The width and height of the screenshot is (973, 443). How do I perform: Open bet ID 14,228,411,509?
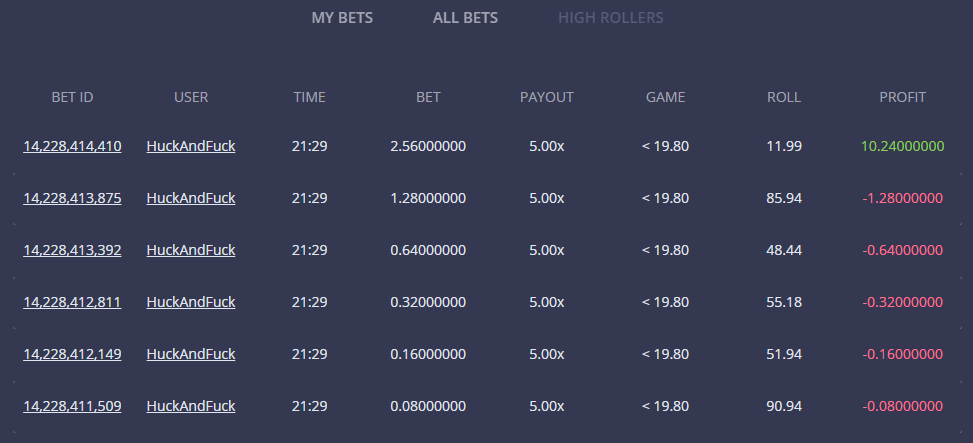click(x=72, y=406)
